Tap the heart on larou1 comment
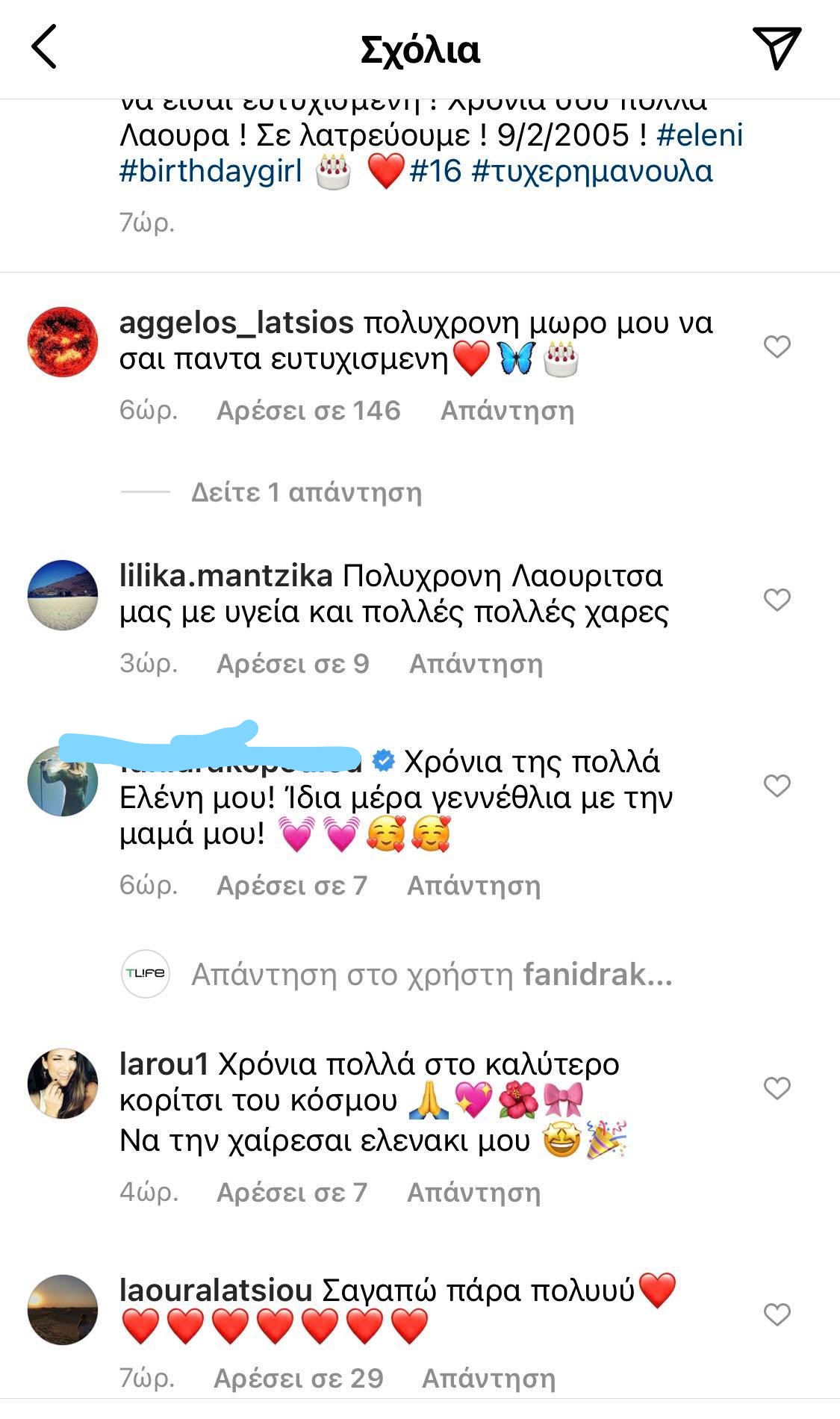 (x=777, y=1088)
